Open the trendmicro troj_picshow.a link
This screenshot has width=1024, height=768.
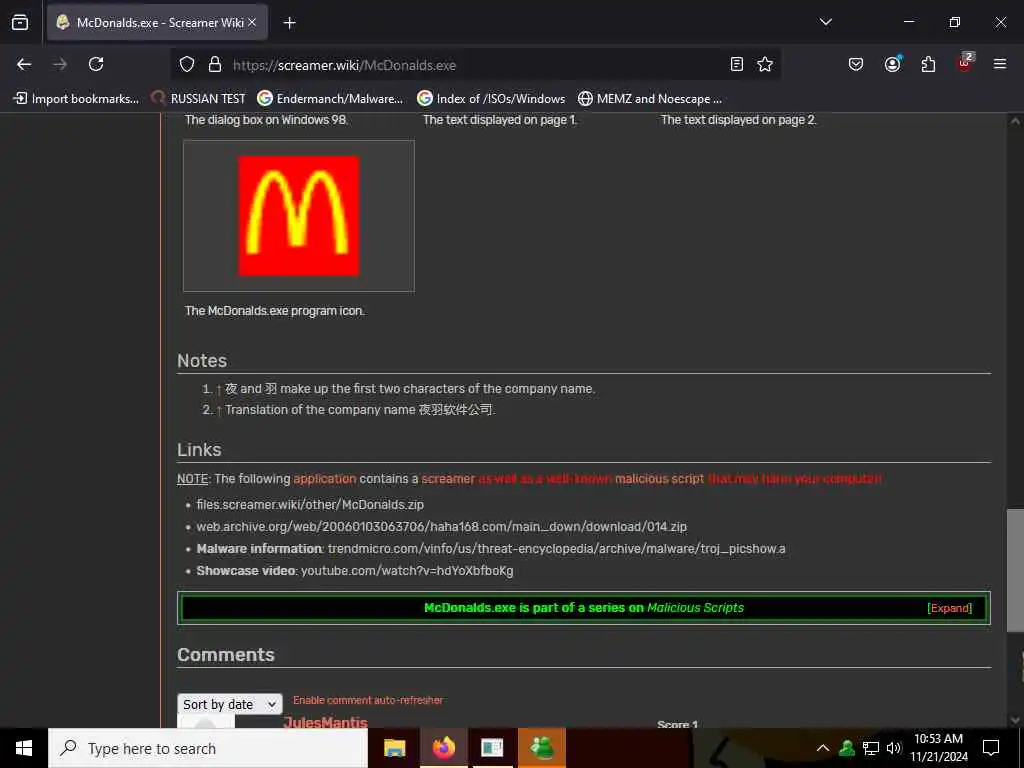click(556, 549)
